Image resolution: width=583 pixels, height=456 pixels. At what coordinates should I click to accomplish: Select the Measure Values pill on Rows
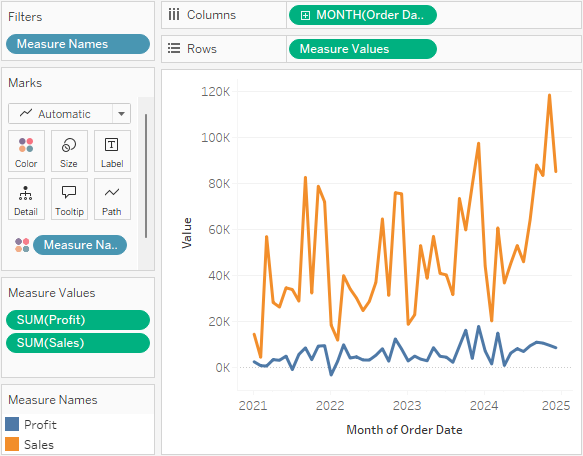[363, 49]
